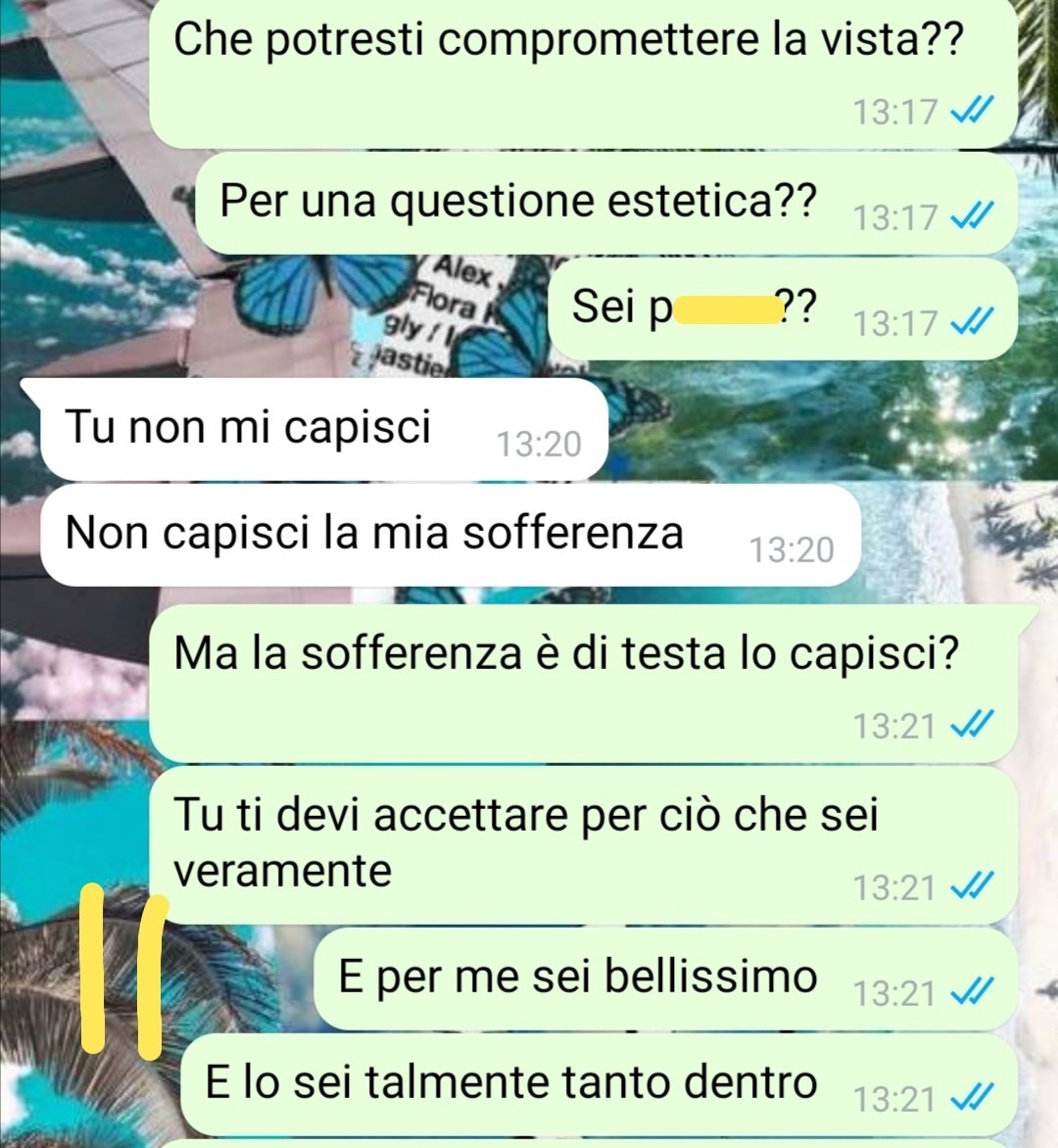Click the 13:20 timestamp on 'Tu non mi capisci'
This screenshot has height=1148, width=1058.
click(539, 444)
